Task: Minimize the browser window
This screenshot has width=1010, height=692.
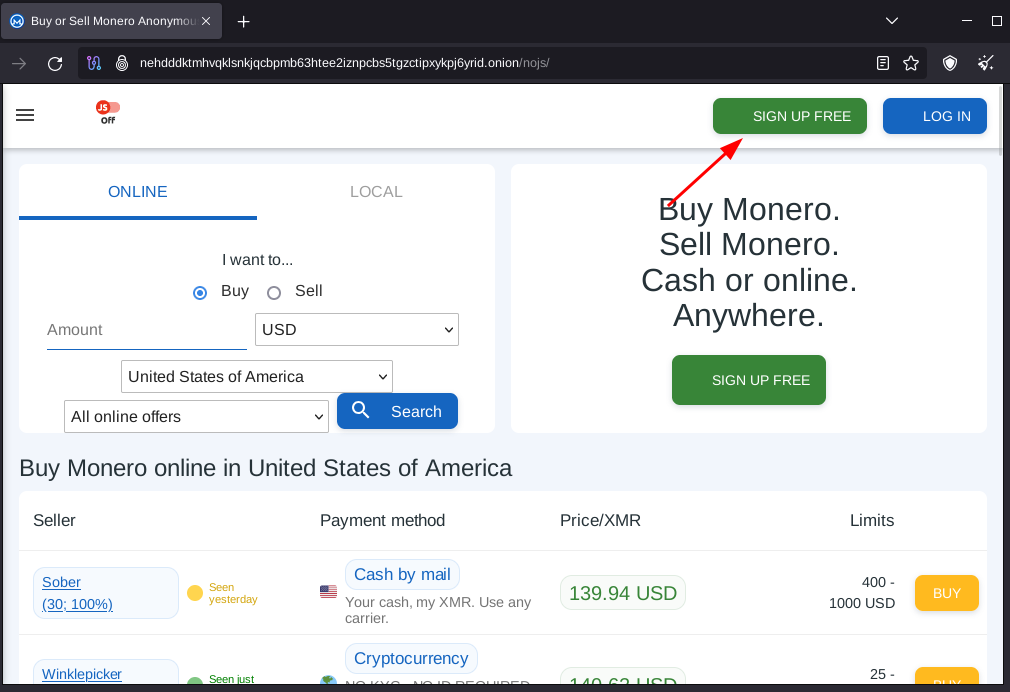Action: 967,21
